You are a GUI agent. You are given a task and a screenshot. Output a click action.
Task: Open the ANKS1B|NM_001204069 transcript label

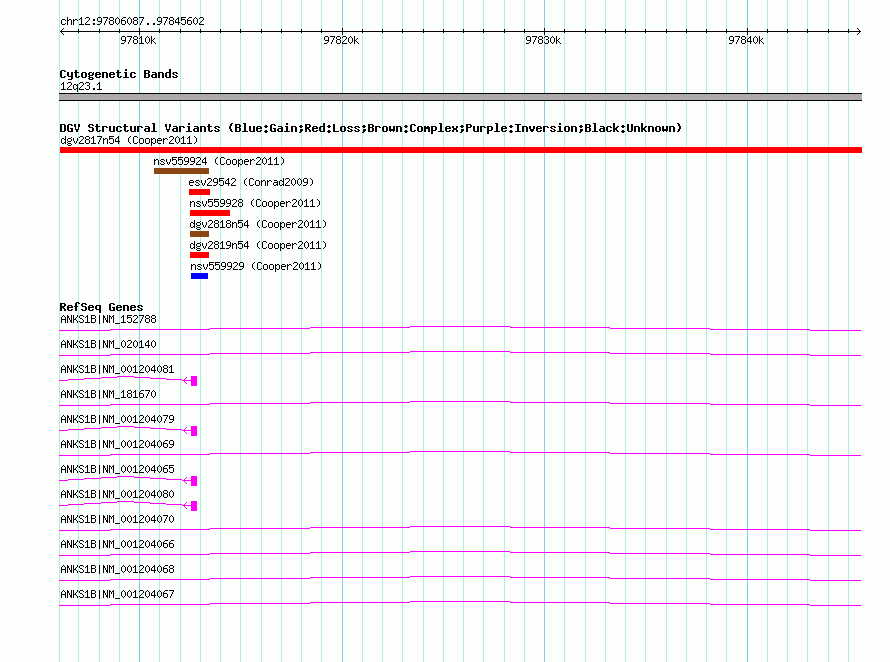tap(117, 445)
